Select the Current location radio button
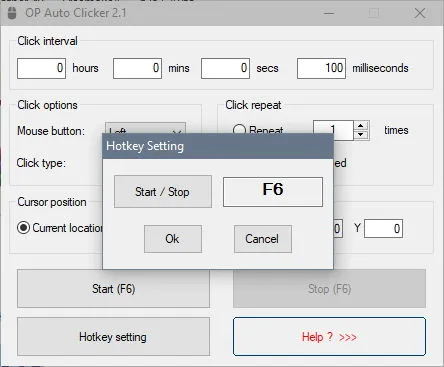The image size is (444, 367). [24, 228]
